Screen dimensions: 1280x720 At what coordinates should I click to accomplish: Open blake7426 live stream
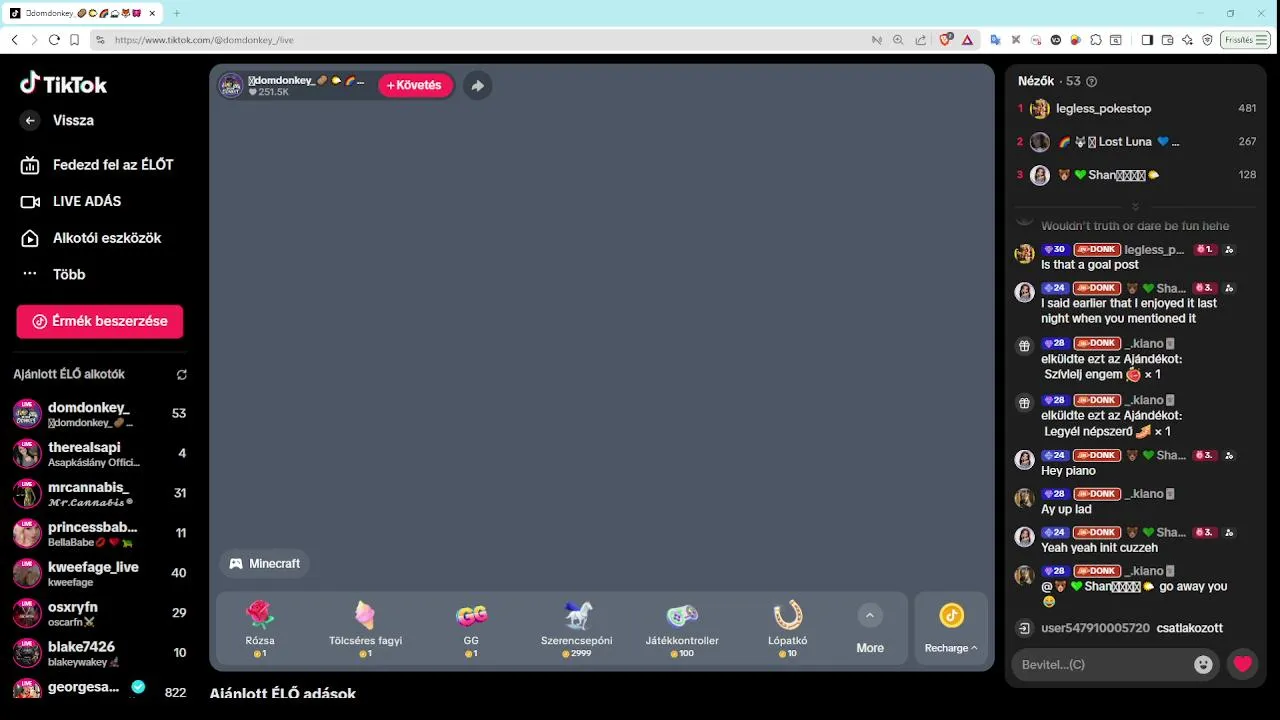(x=100, y=653)
